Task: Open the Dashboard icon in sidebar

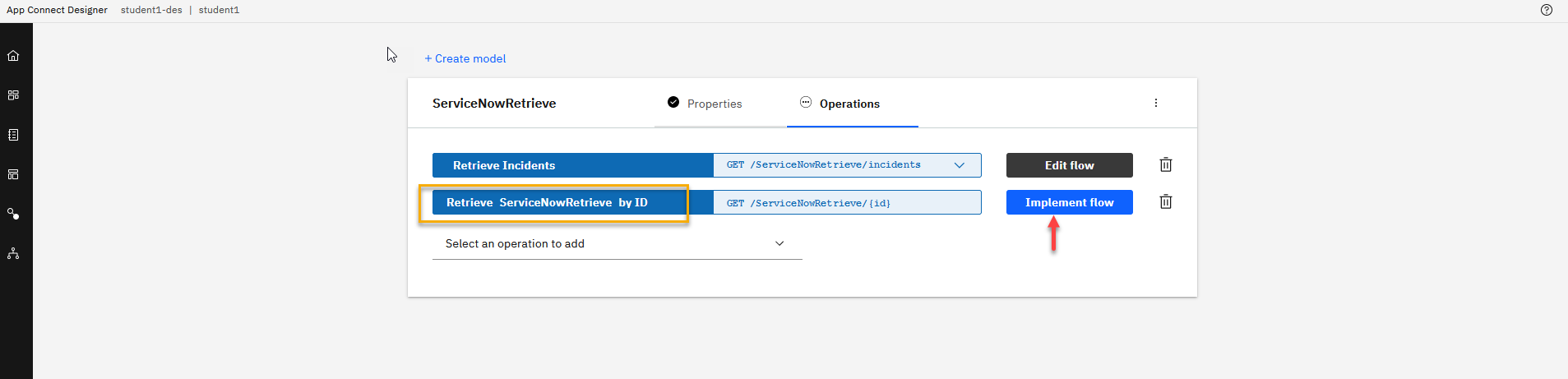Action: click(x=13, y=95)
